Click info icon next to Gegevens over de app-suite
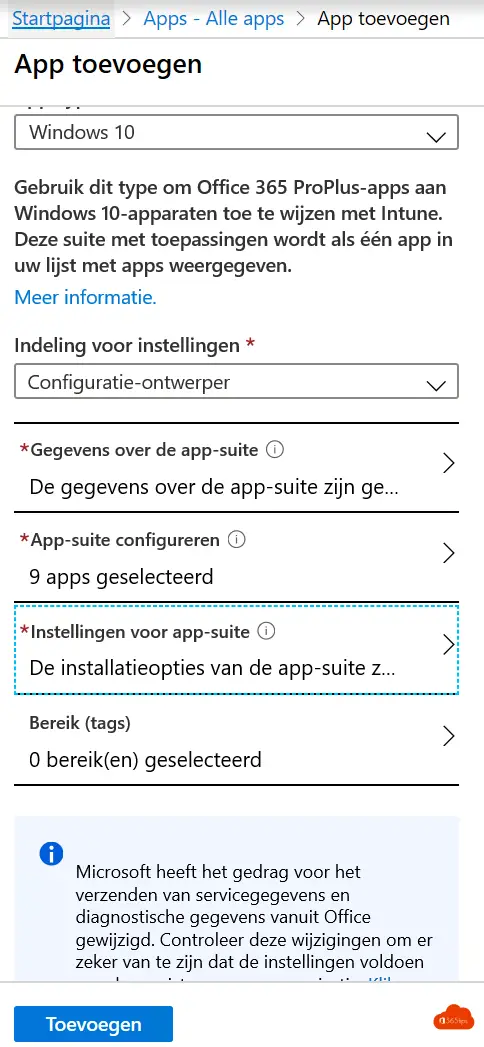 point(274,450)
